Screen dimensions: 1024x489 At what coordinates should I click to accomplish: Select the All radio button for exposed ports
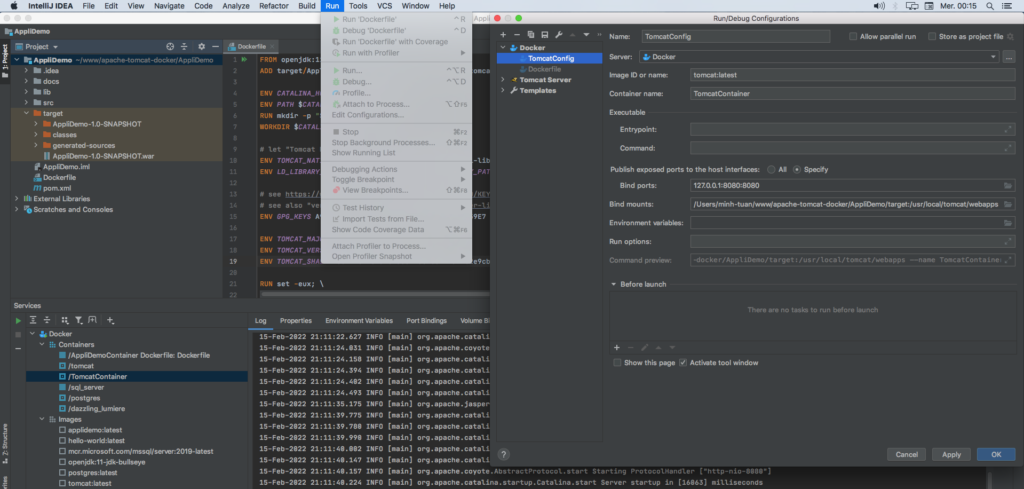pos(769,169)
